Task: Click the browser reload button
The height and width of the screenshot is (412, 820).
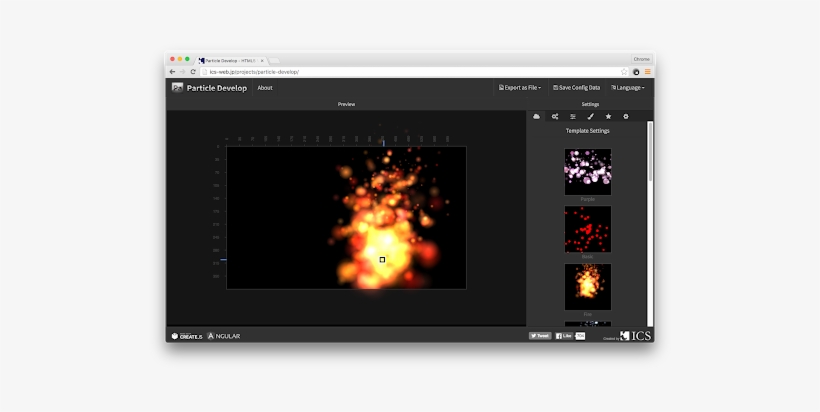Action: click(193, 72)
